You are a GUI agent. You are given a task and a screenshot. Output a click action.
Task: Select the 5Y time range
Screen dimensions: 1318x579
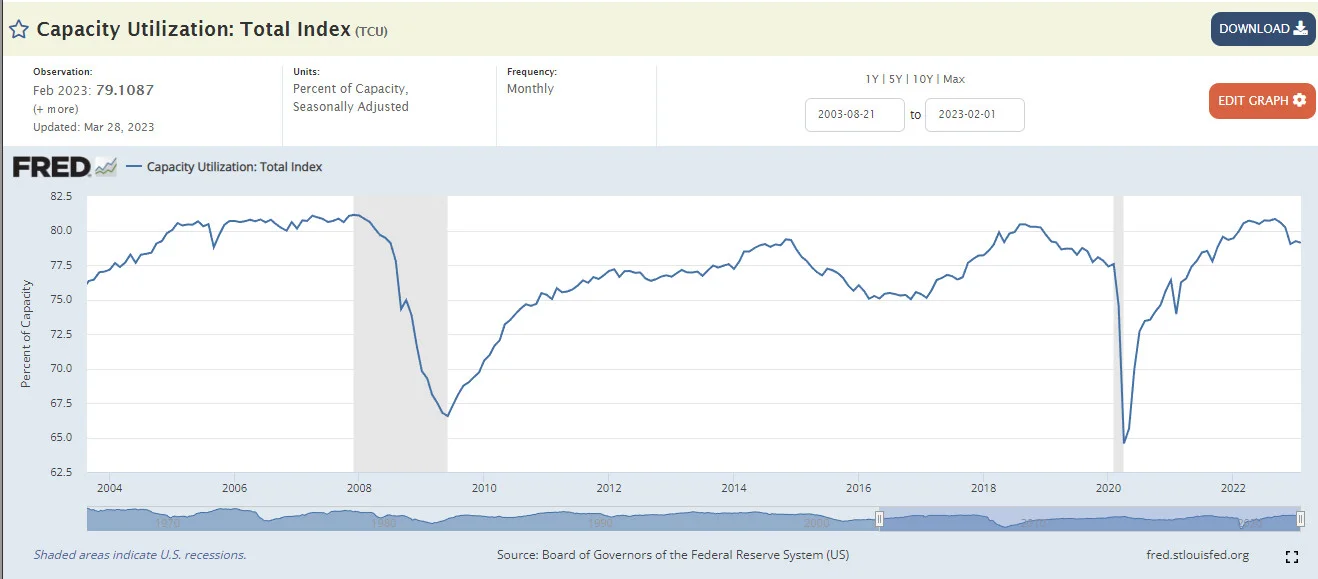pyautogui.click(x=897, y=79)
